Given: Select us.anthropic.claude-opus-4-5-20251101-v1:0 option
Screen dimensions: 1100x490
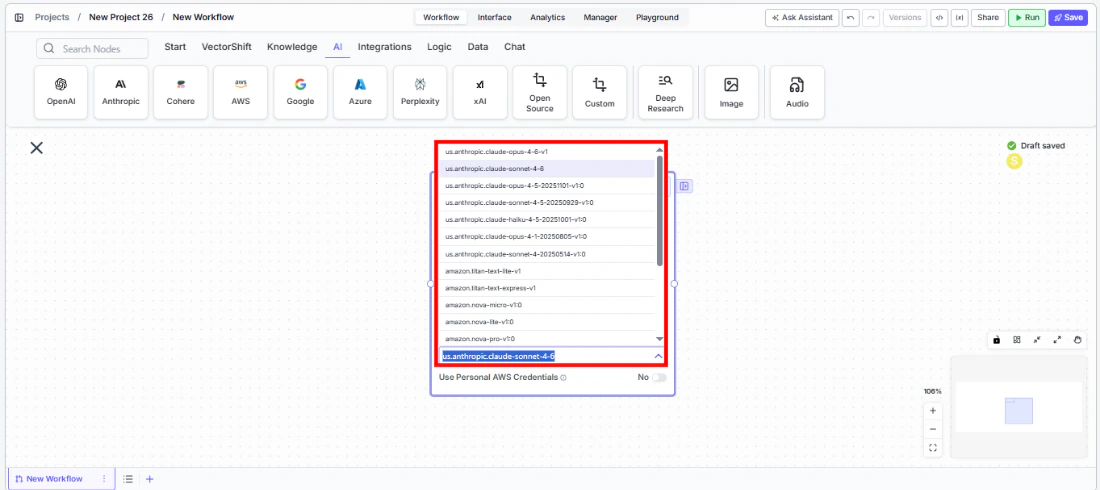Looking at the screenshot, I should pyautogui.click(x=547, y=185).
